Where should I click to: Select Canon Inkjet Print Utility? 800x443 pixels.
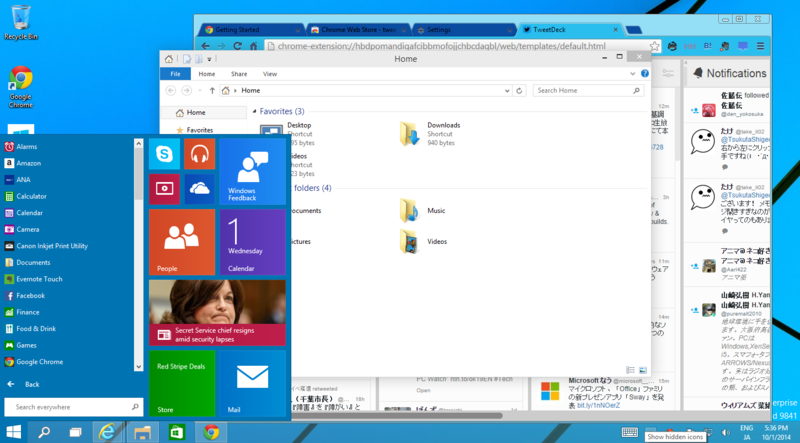52,246
